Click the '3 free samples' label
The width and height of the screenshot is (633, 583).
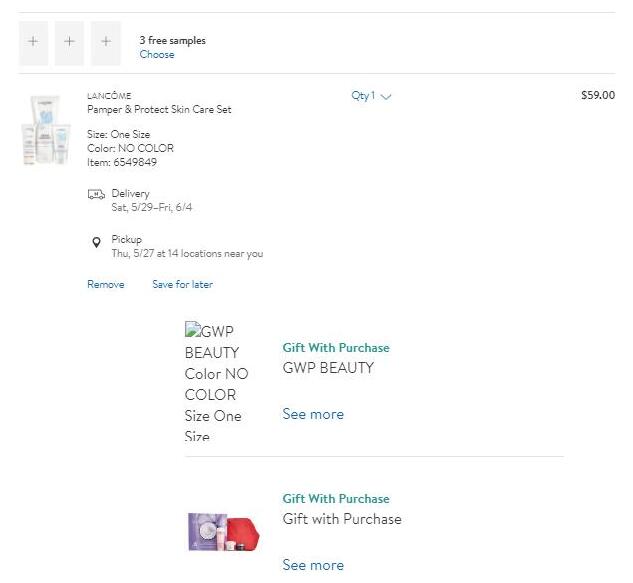tap(172, 40)
